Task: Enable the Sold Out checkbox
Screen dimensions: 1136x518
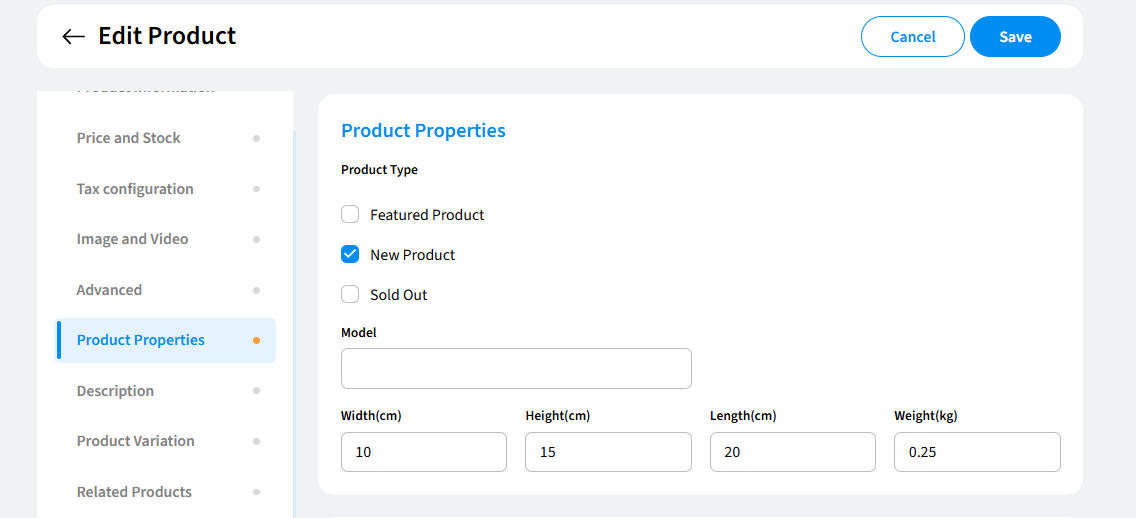Action: click(x=350, y=294)
